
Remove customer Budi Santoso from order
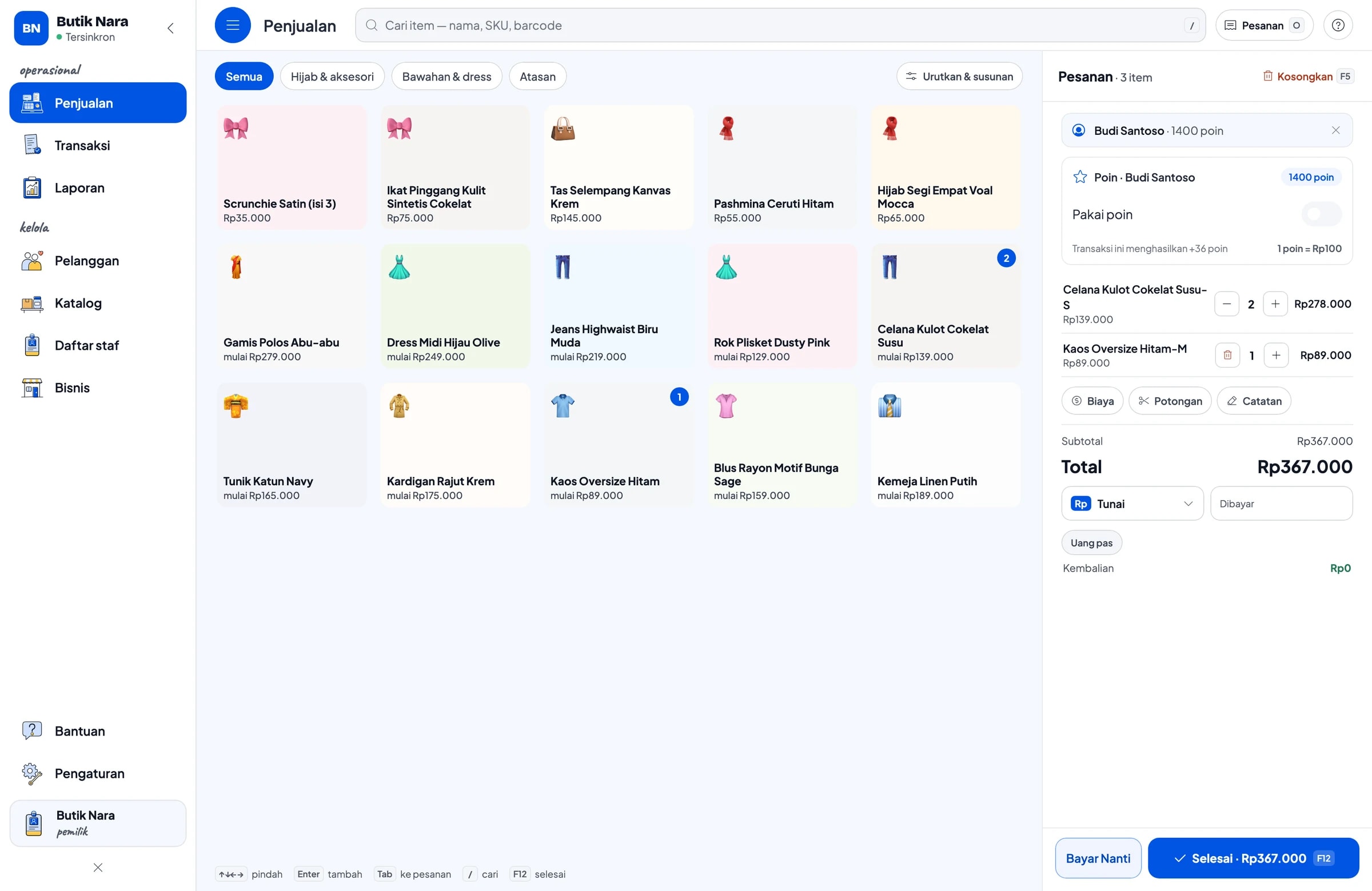[x=1335, y=130]
